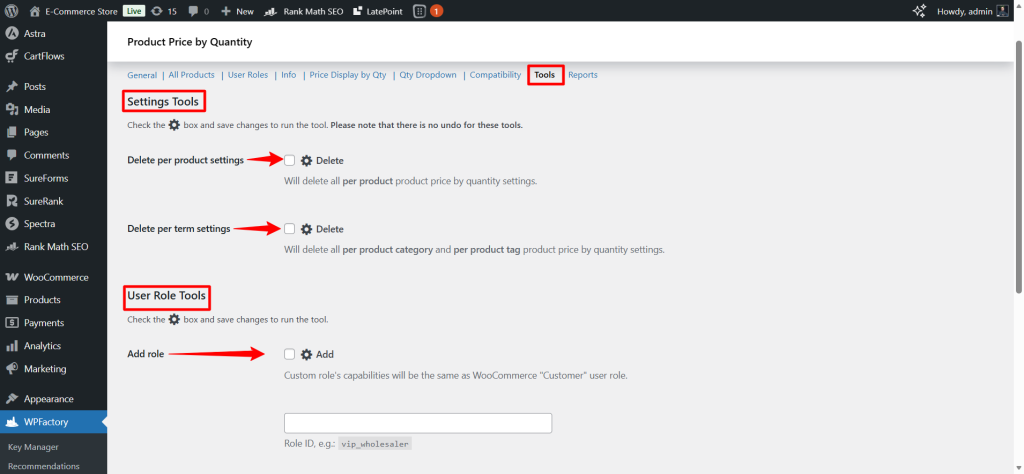The height and width of the screenshot is (474, 1024).
Task: Click the Role ID text field
Action: point(418,423)
